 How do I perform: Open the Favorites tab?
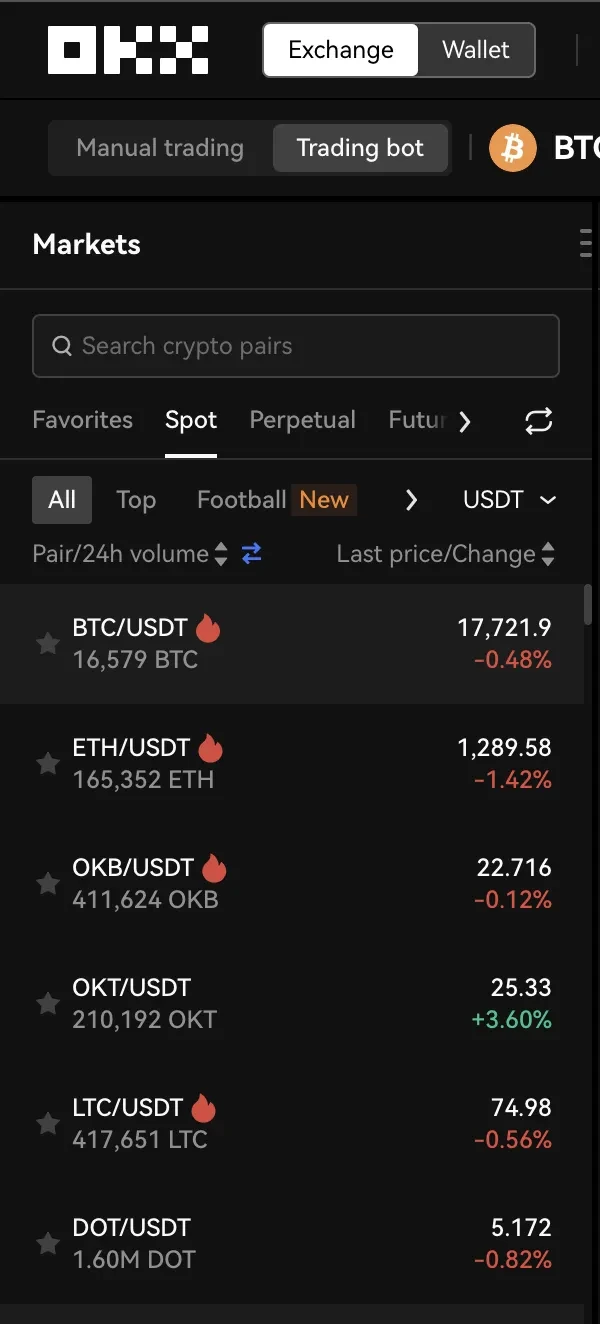[x=82, y=420]
